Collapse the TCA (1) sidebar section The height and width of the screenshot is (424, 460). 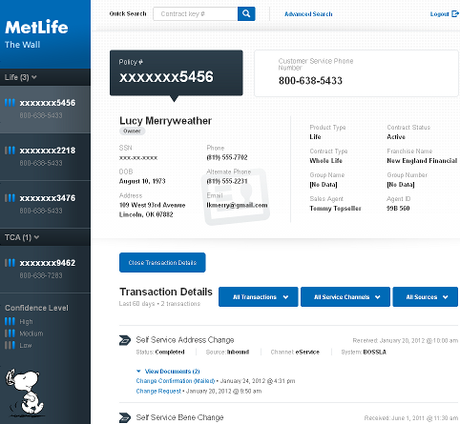(x=22, y=237)
